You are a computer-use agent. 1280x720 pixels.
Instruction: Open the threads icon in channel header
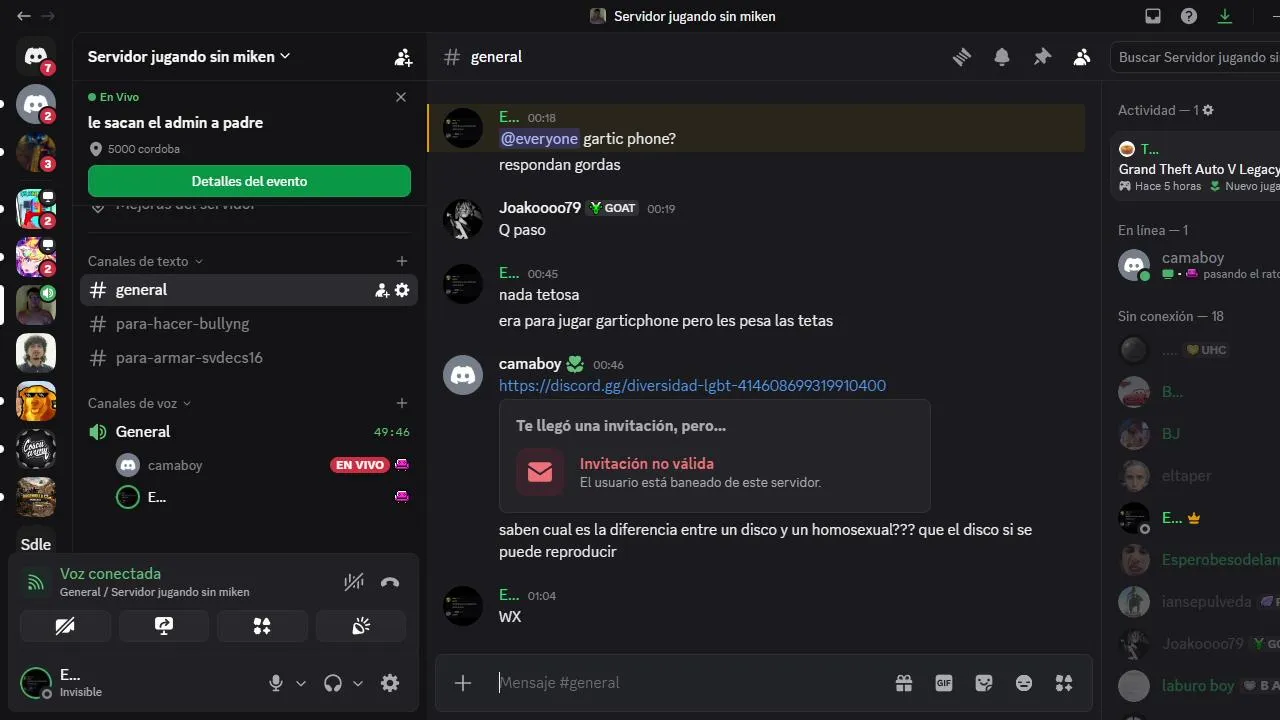pos(962,57)
